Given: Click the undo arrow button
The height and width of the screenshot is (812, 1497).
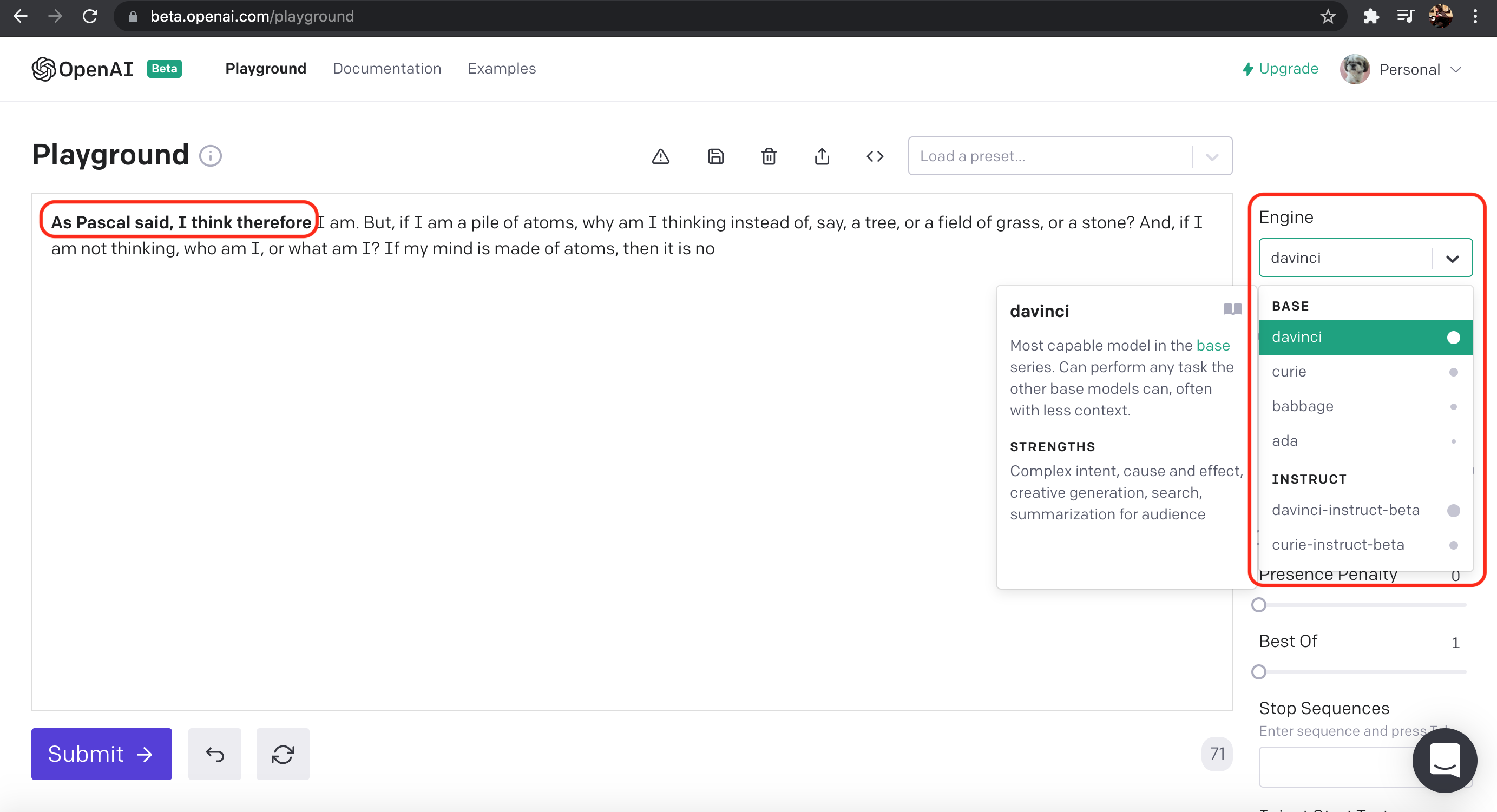Looking at the screenshot, I should coord(214,754).
